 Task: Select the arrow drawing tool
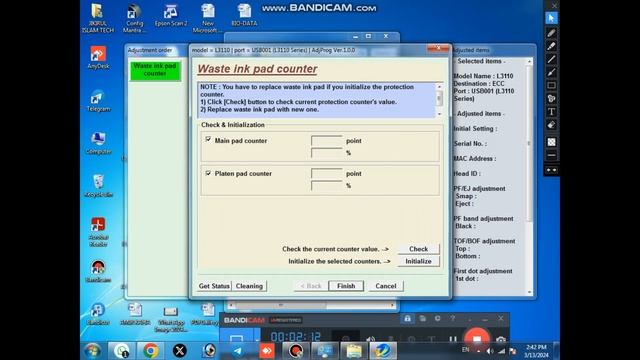pos(551,72)
